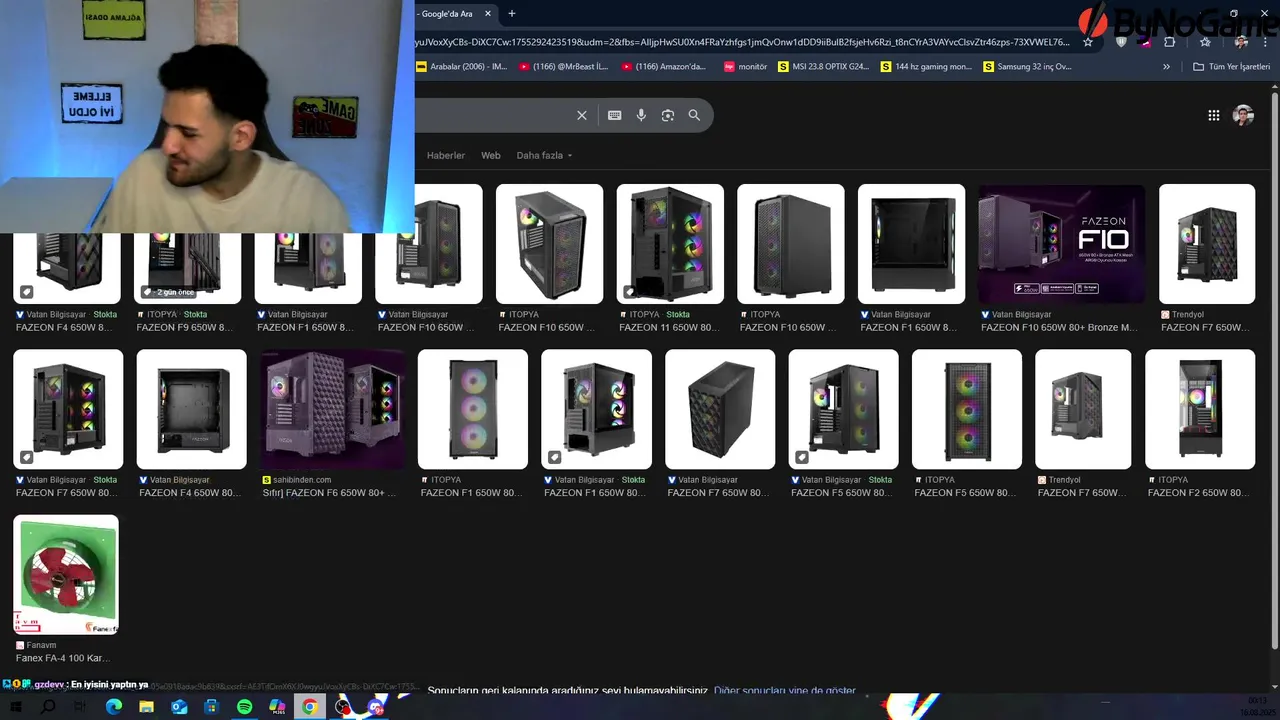Open the Google account avatar menu

[1243, 115]
